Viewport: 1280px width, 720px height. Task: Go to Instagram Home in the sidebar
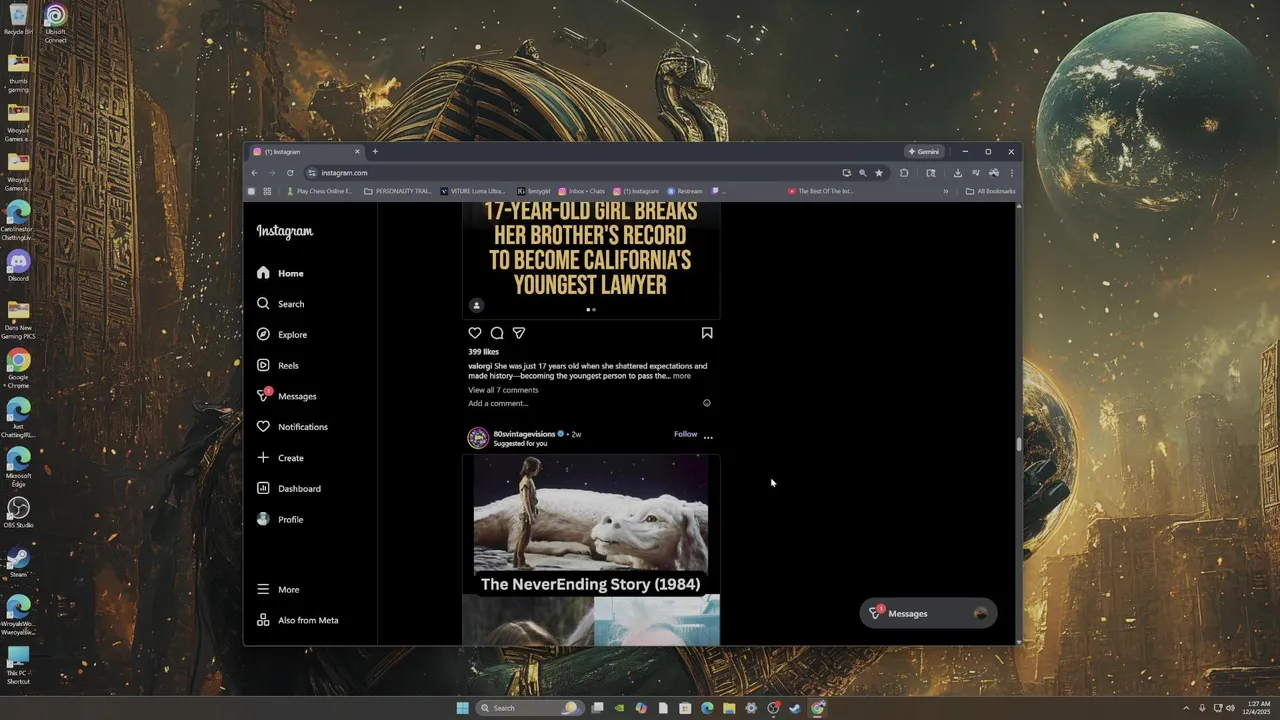tap(280, 273)
